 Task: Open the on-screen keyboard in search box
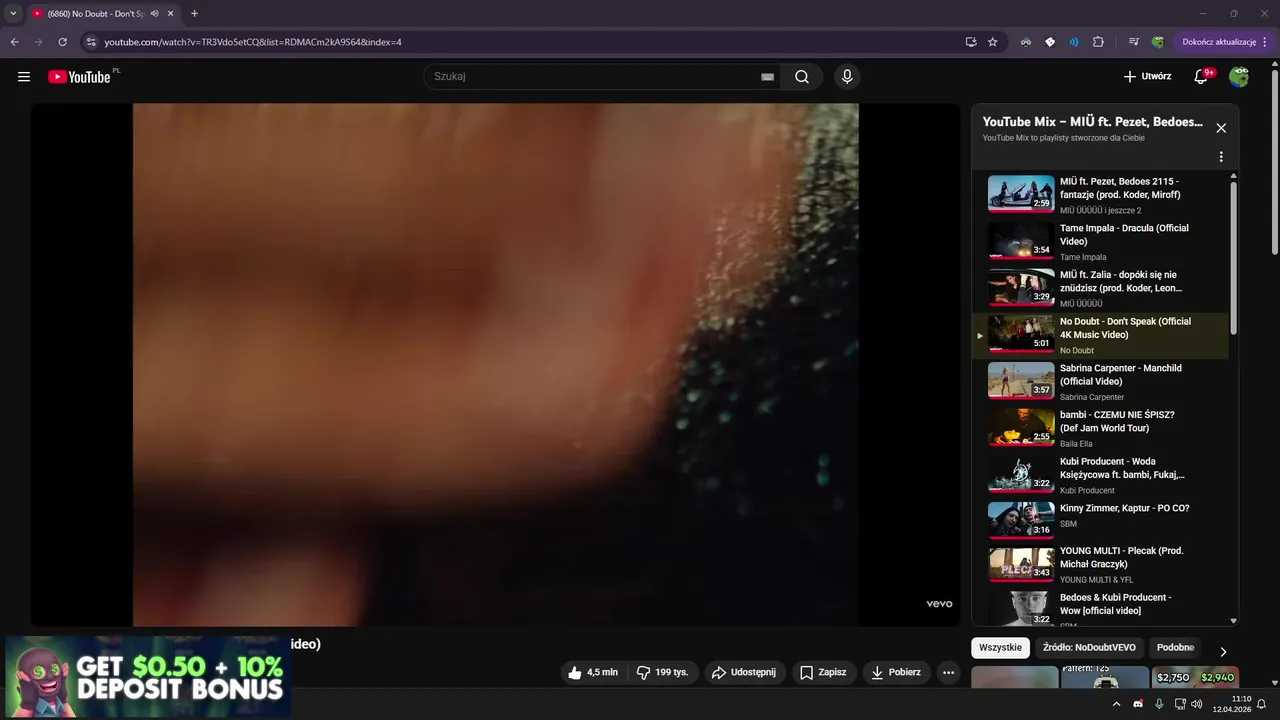click(x=767, y=77)
